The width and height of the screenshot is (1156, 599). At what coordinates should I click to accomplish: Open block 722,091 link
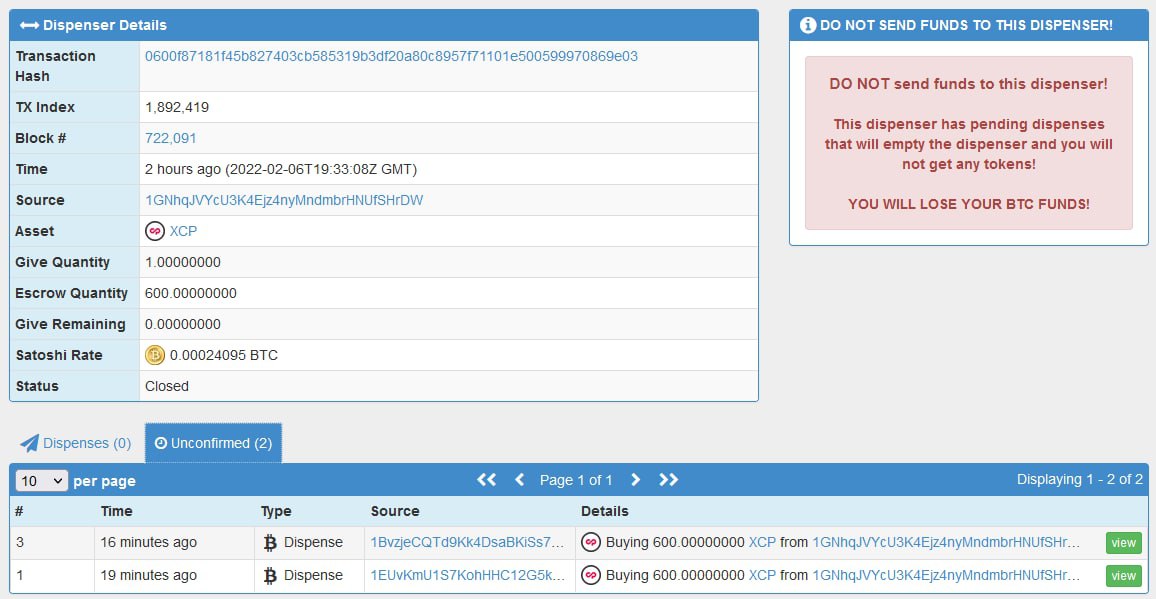(x=170, y=138)
